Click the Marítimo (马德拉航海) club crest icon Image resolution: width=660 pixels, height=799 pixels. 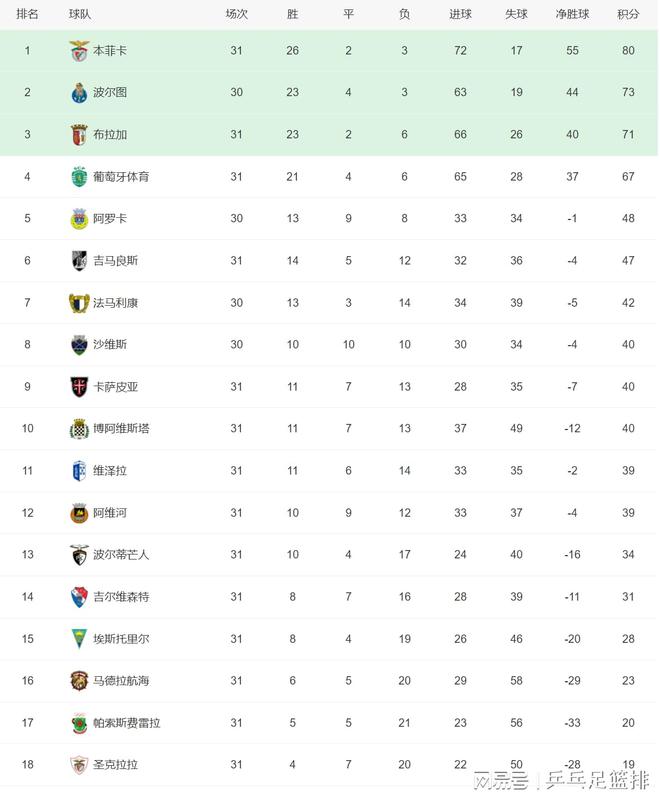click(80, 680)
